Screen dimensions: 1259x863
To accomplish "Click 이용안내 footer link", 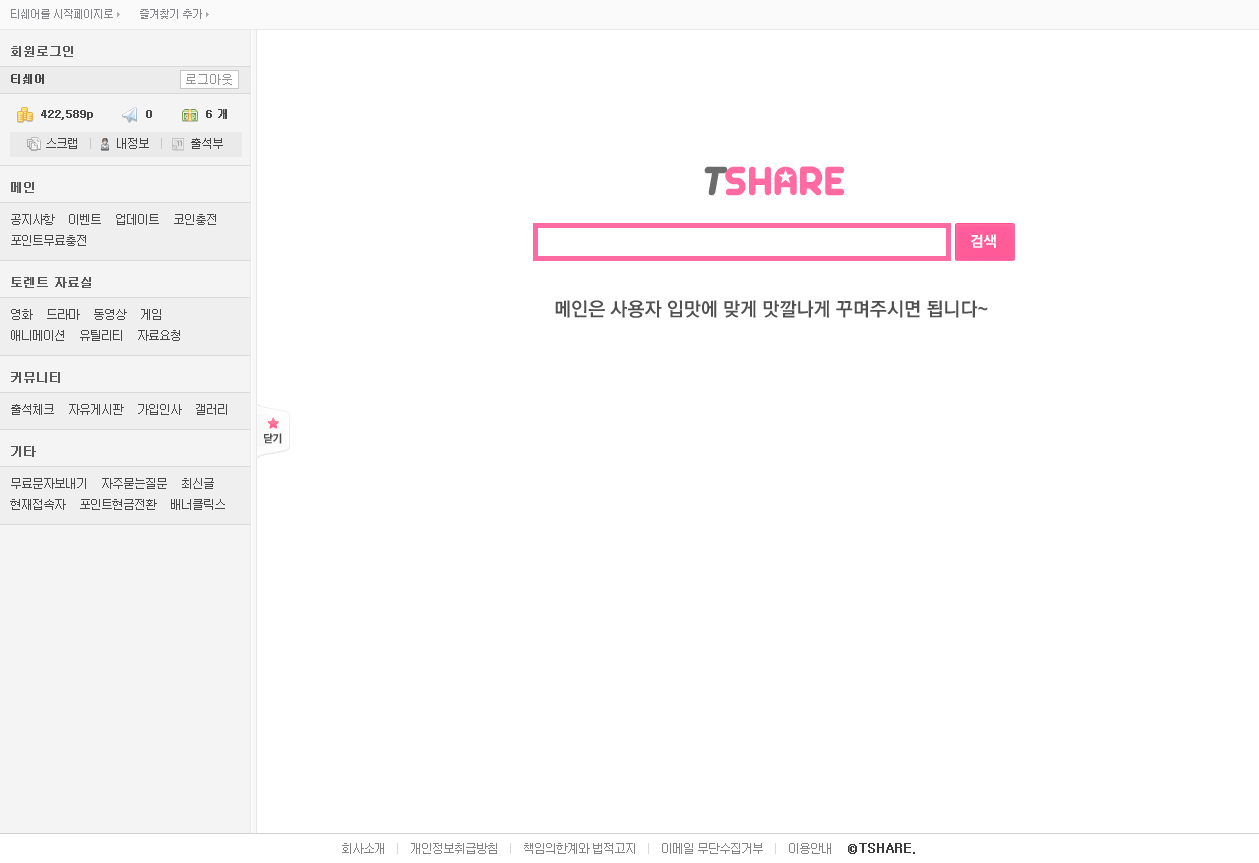I will tap(810, 849).
